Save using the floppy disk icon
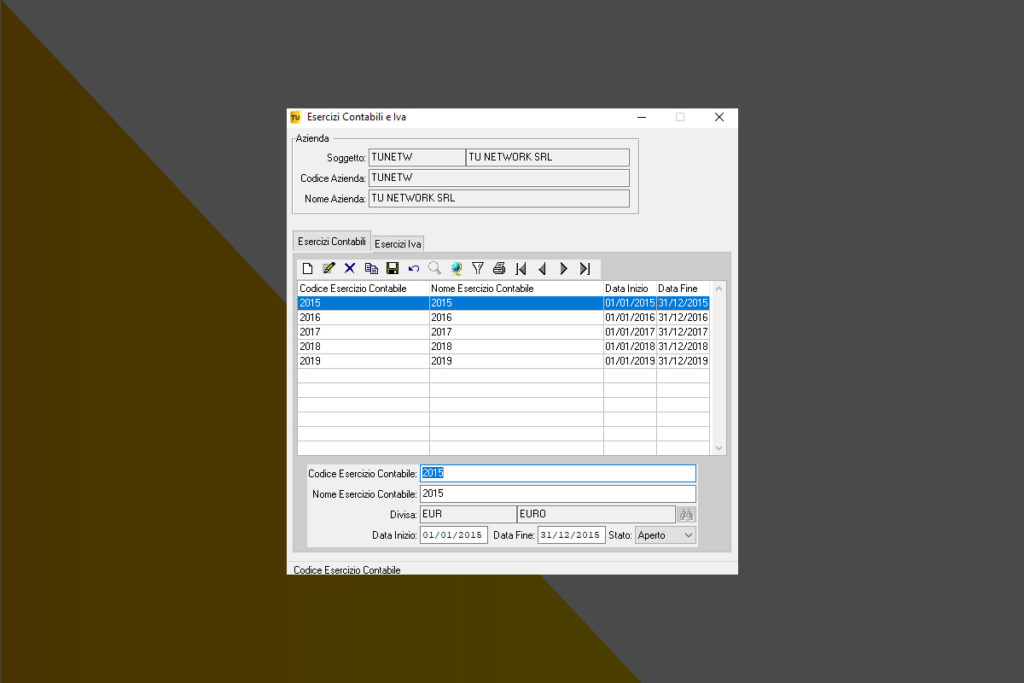 tap(392, 268)
